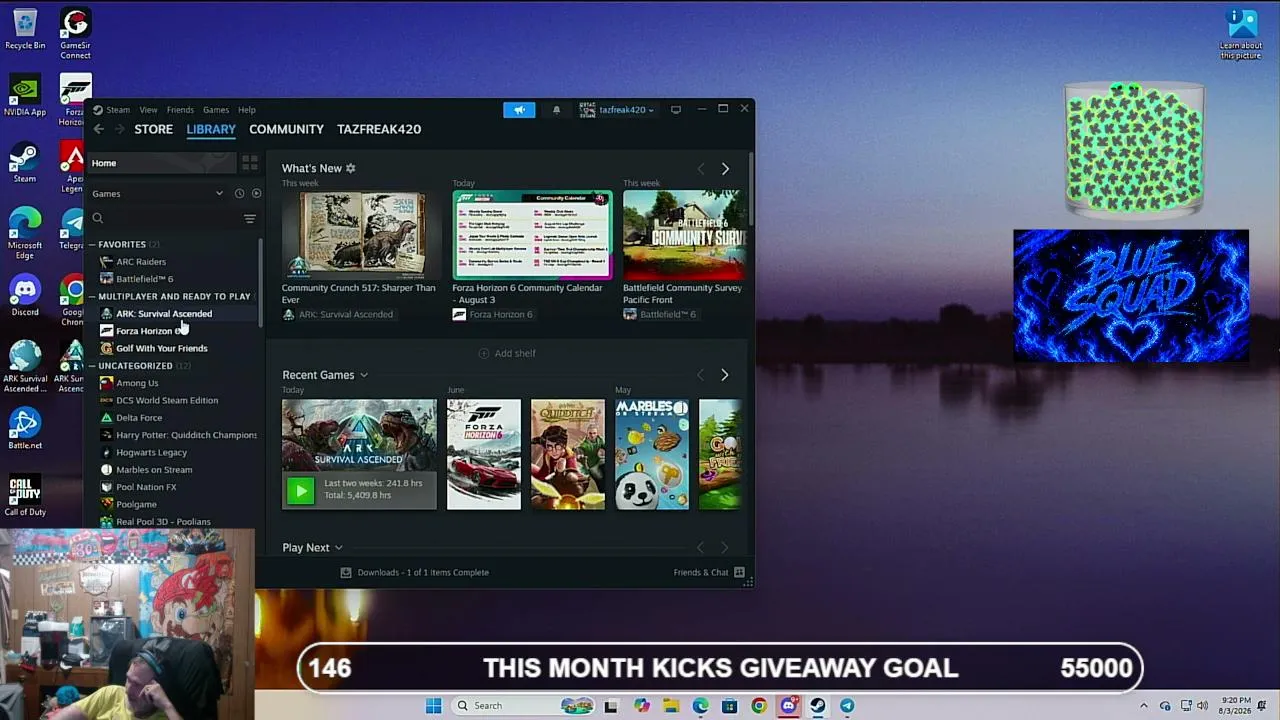Collapse Multiplayer and Ready to Play category

92,296
